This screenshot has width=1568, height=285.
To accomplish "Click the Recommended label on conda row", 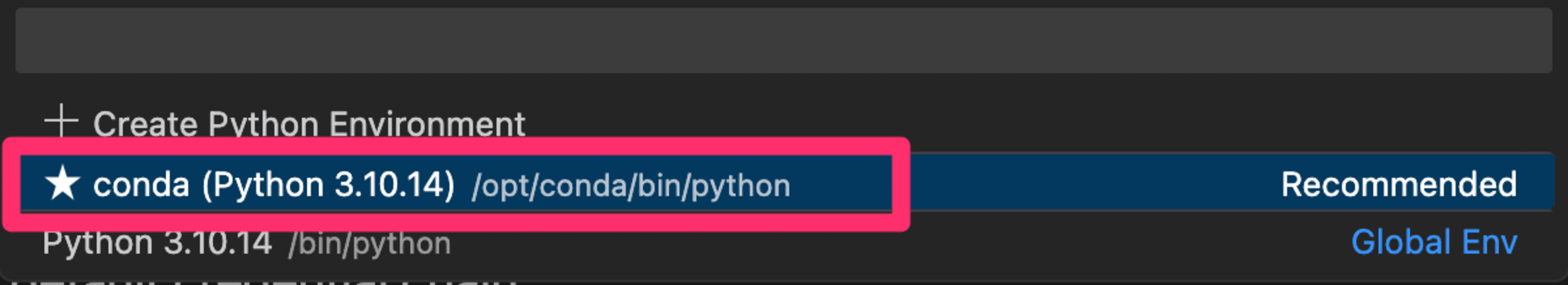I will [x=1399, y=185].
